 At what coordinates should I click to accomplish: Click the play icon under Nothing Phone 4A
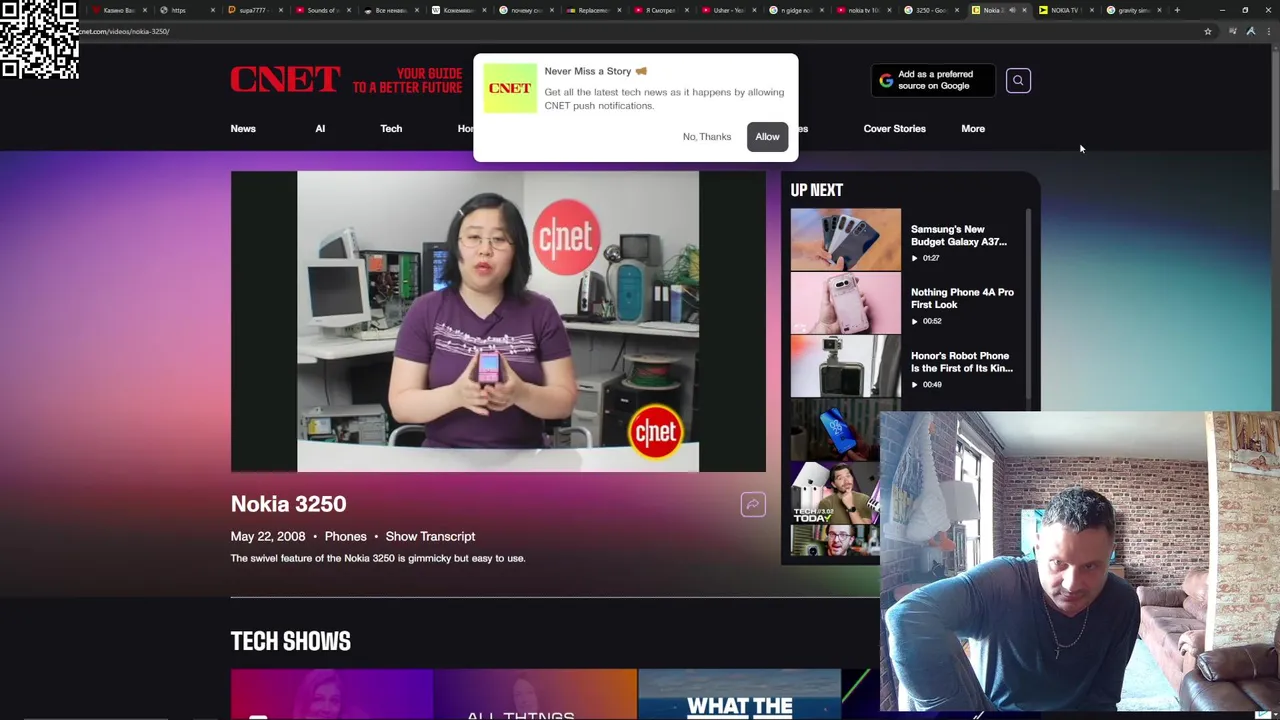click(x=914, y=321)
